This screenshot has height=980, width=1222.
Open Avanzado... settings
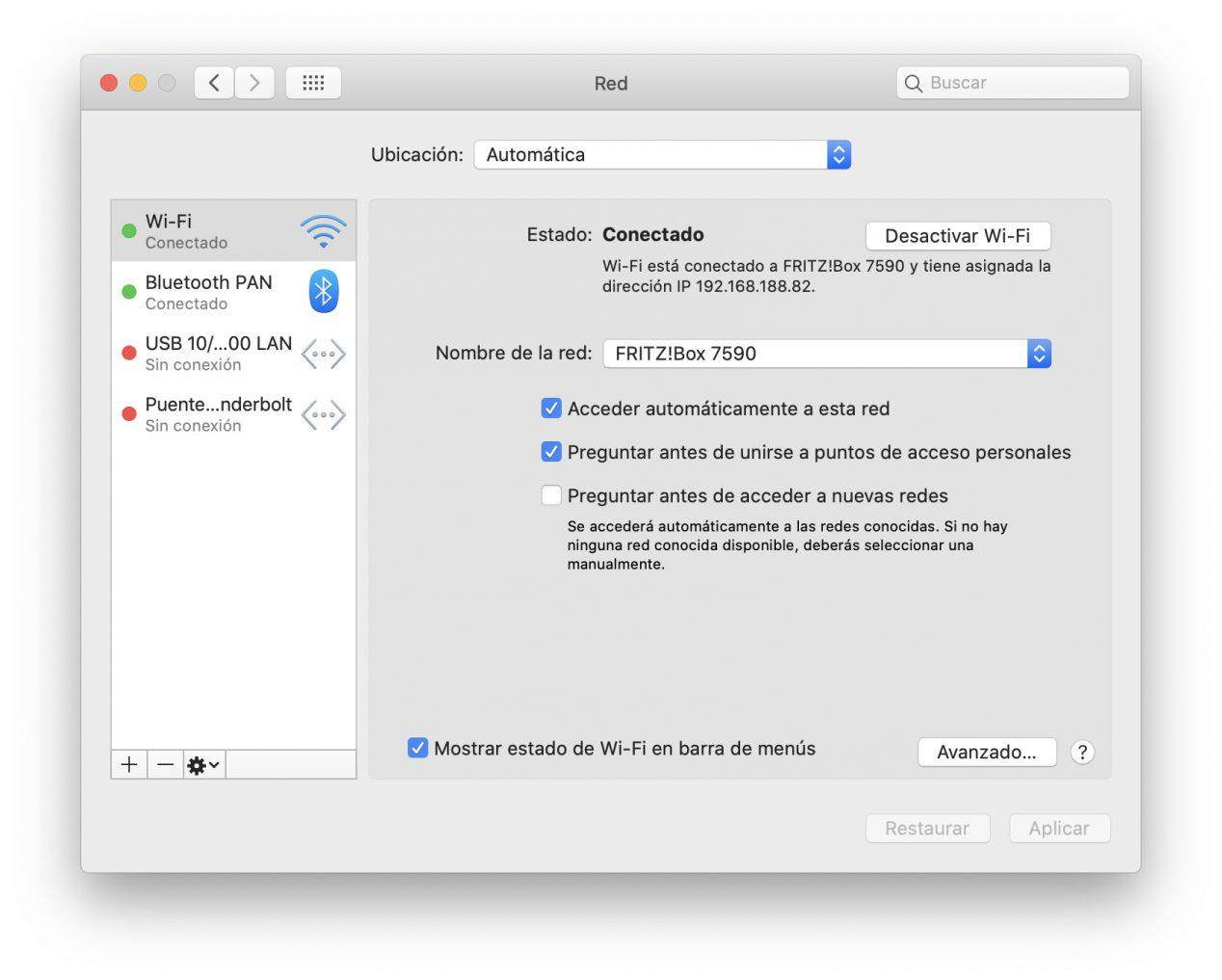(x=987, y=753)
